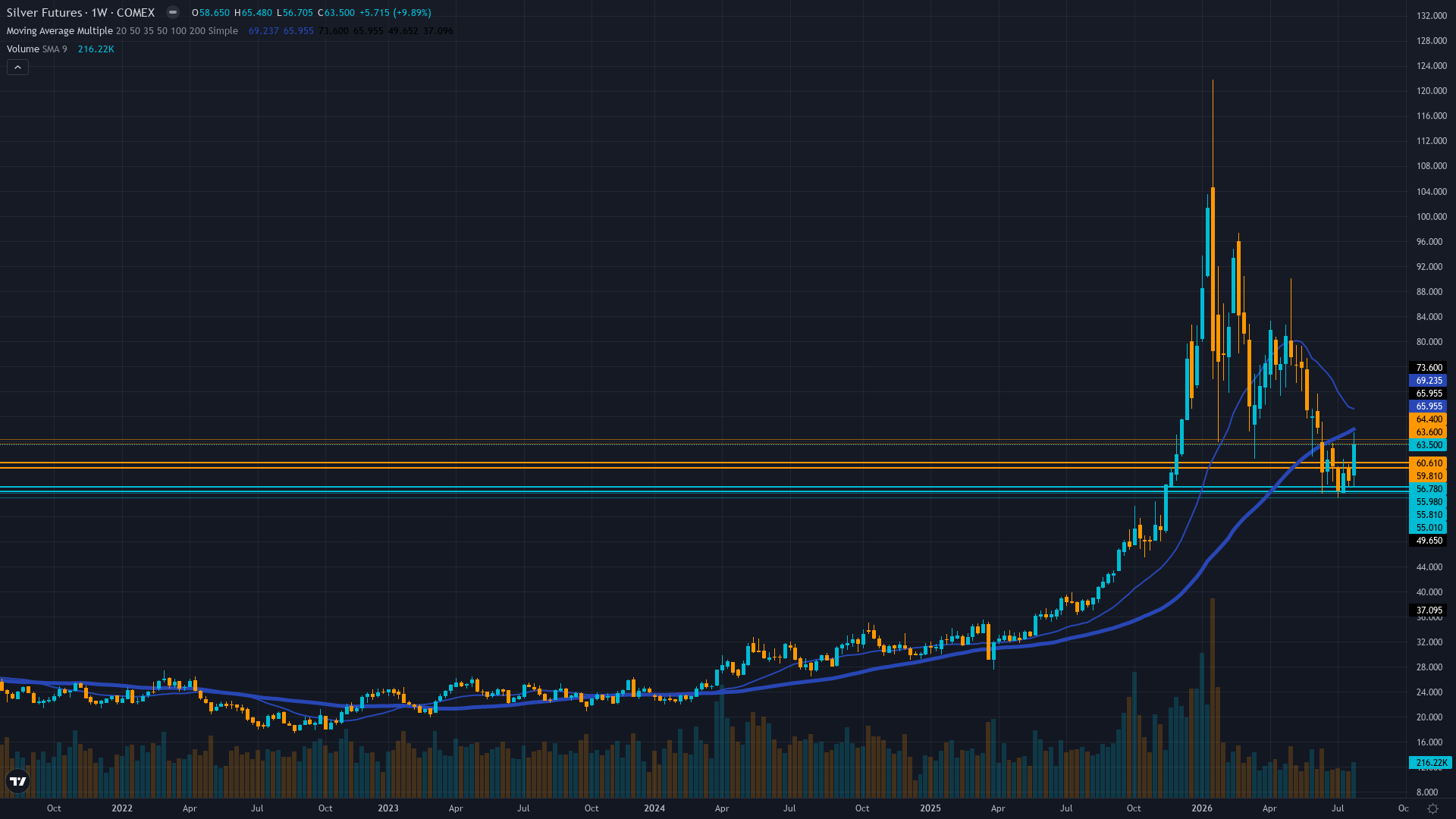
Task: Click the 2026 label on the time axis
Action: (x=1202, y=808)
